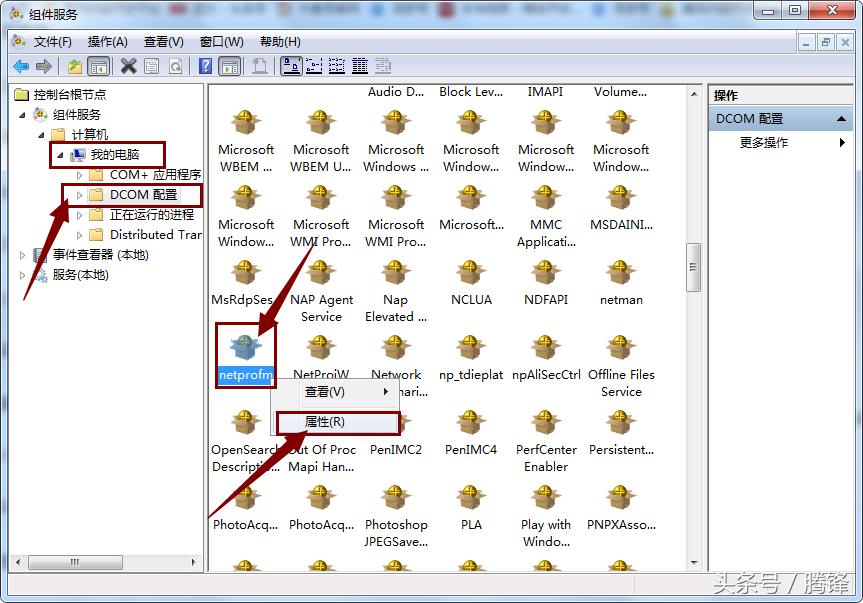Click the NAP Agent Service icon
Viewport: 863px width, 603px height.
(322, 273)
